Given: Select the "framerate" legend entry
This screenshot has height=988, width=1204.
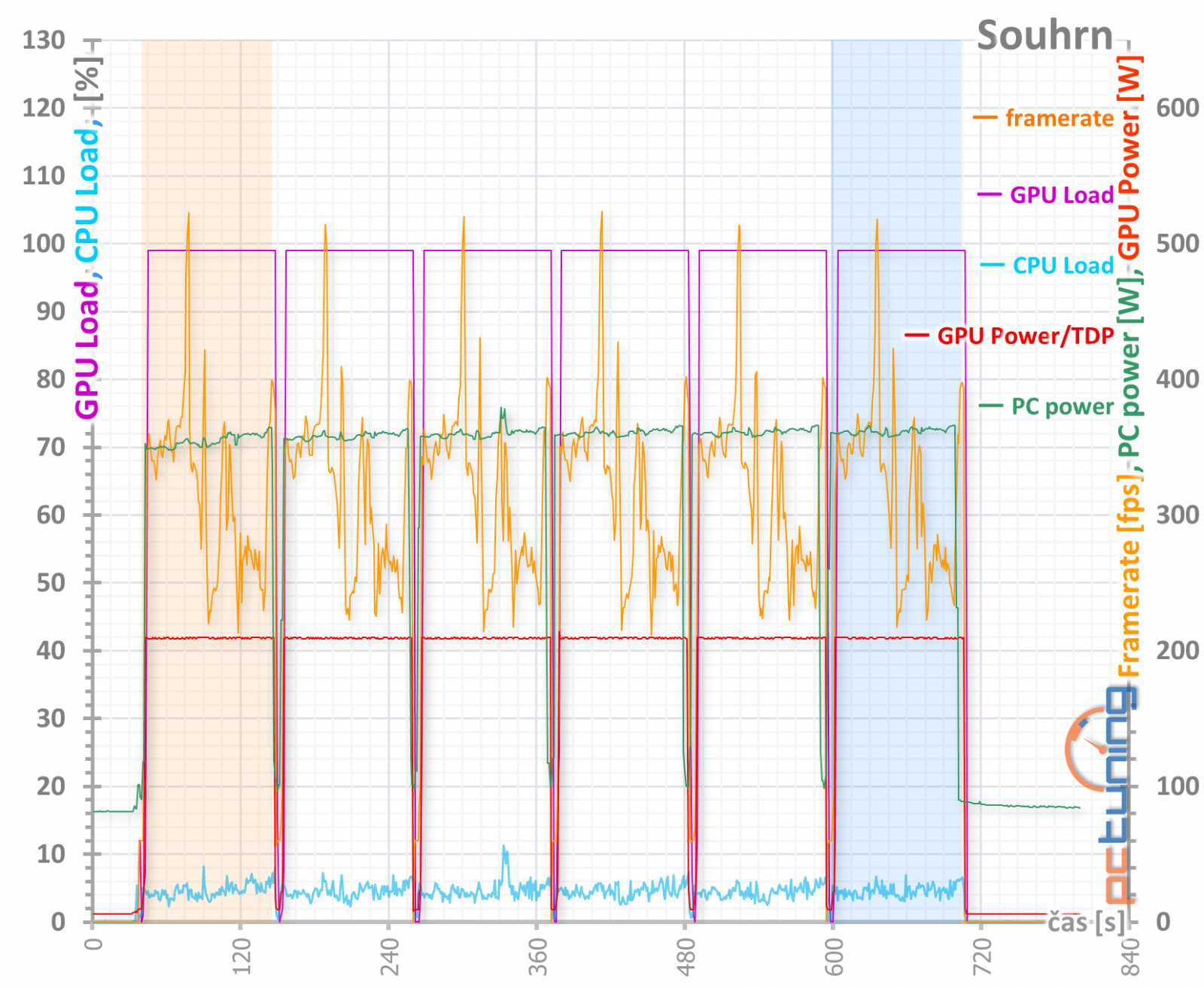Looking at the screenshot, I should 1043,118.
